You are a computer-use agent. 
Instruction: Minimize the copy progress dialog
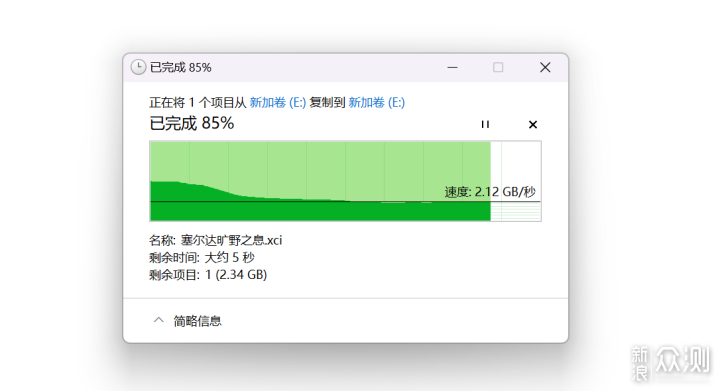(452, 67)
